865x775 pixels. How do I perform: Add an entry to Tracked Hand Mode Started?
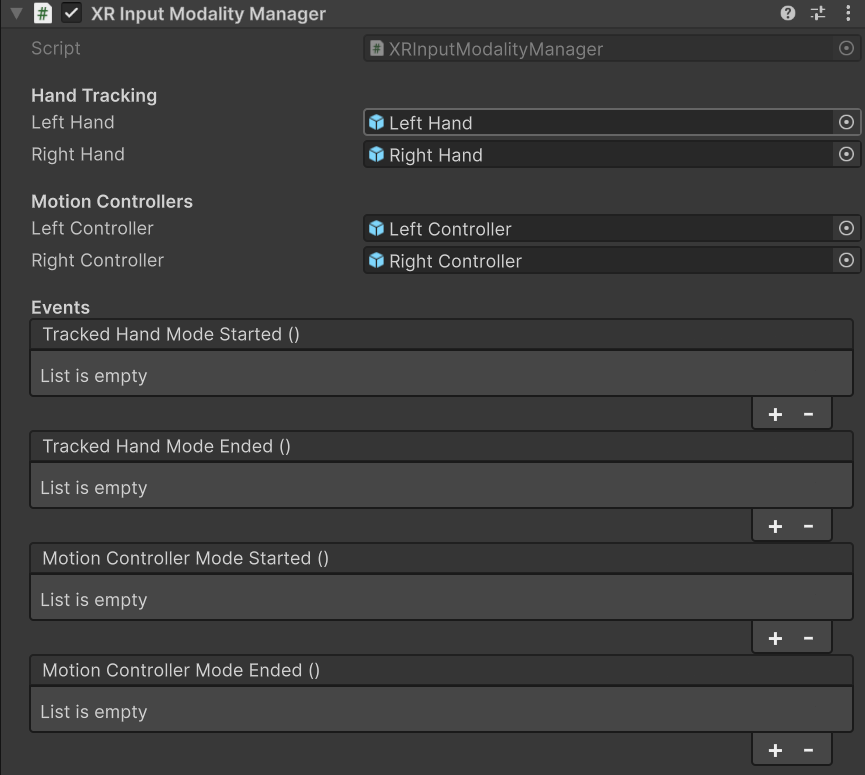tap(774, 413)
